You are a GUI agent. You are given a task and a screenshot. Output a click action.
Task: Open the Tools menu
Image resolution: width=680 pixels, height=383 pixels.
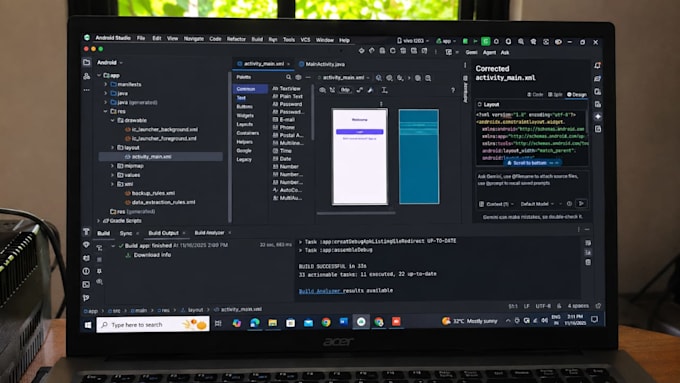point(289,39)
